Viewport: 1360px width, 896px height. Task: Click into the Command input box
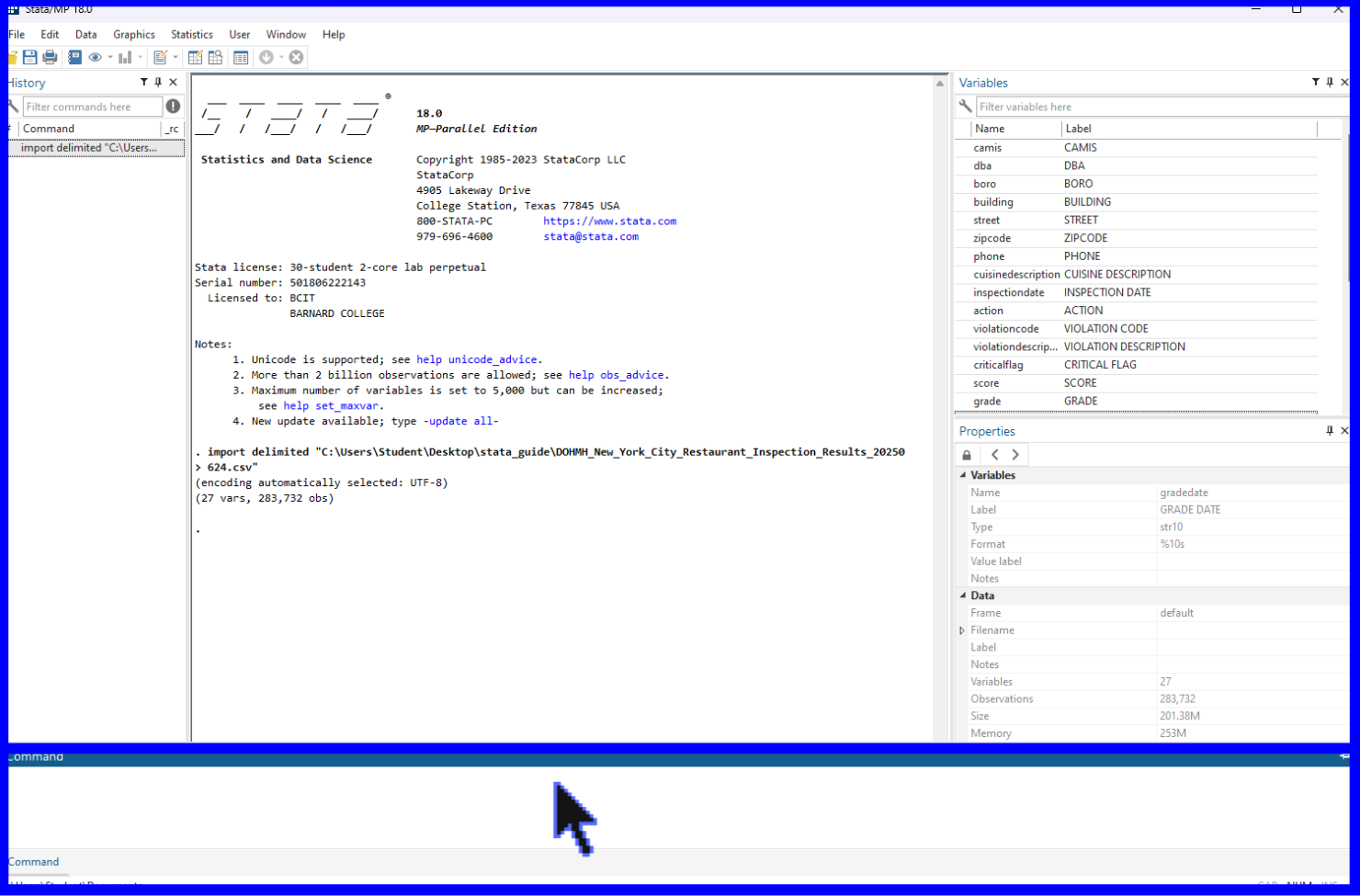click(678, 808)
